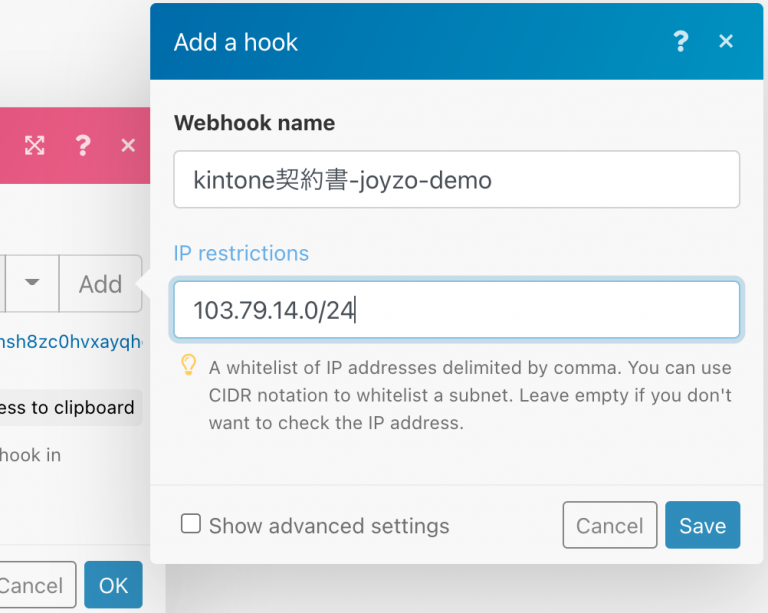Save the new webhook
768x613 pixels.
pyautogui.click(x=702, y=526)
